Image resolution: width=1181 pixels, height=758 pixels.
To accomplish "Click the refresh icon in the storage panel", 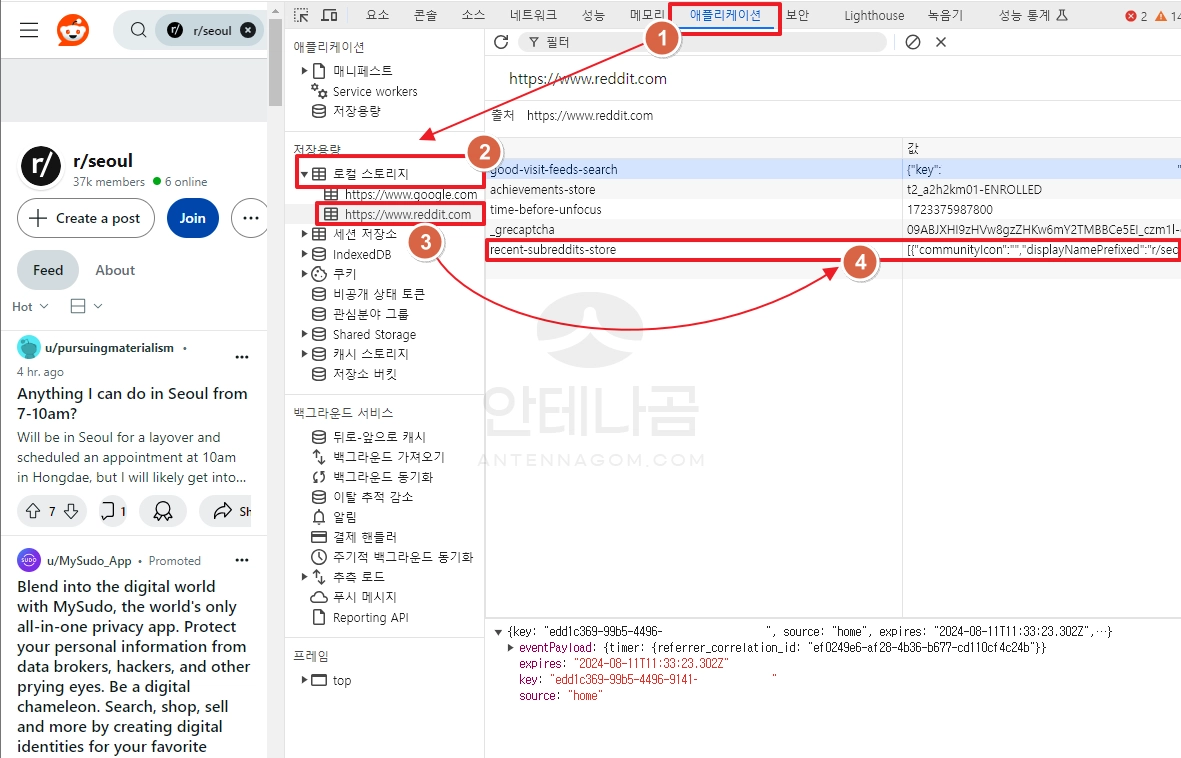I will (x=501, y=42).
